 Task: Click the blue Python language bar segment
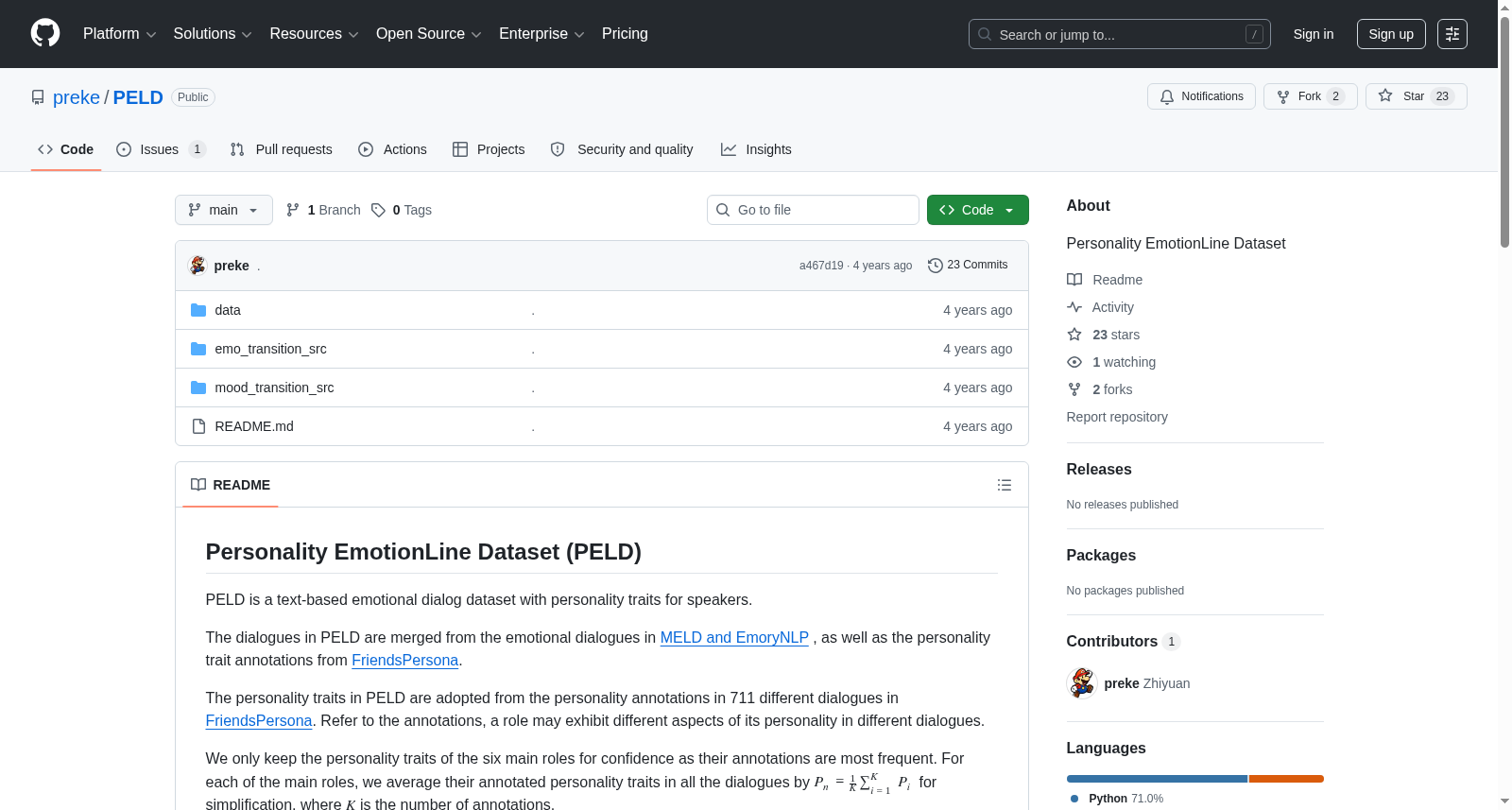1157,779
